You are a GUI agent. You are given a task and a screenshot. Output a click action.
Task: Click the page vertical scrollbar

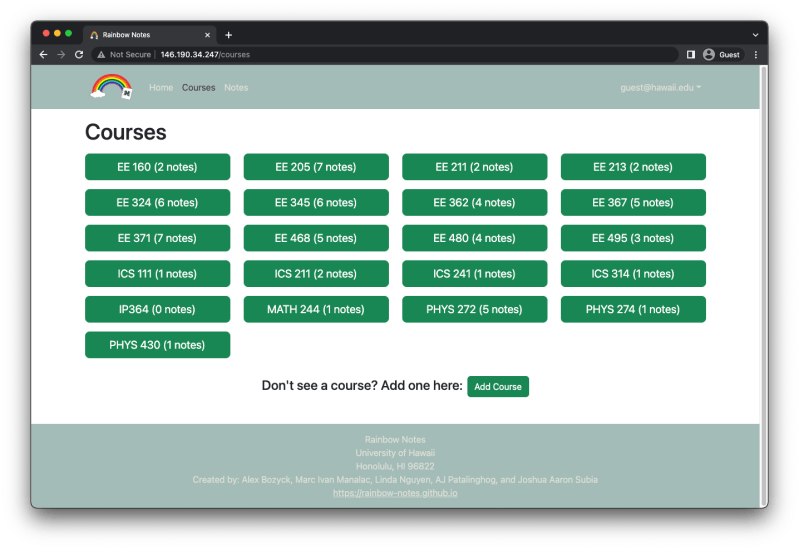(x=763, y=285)
